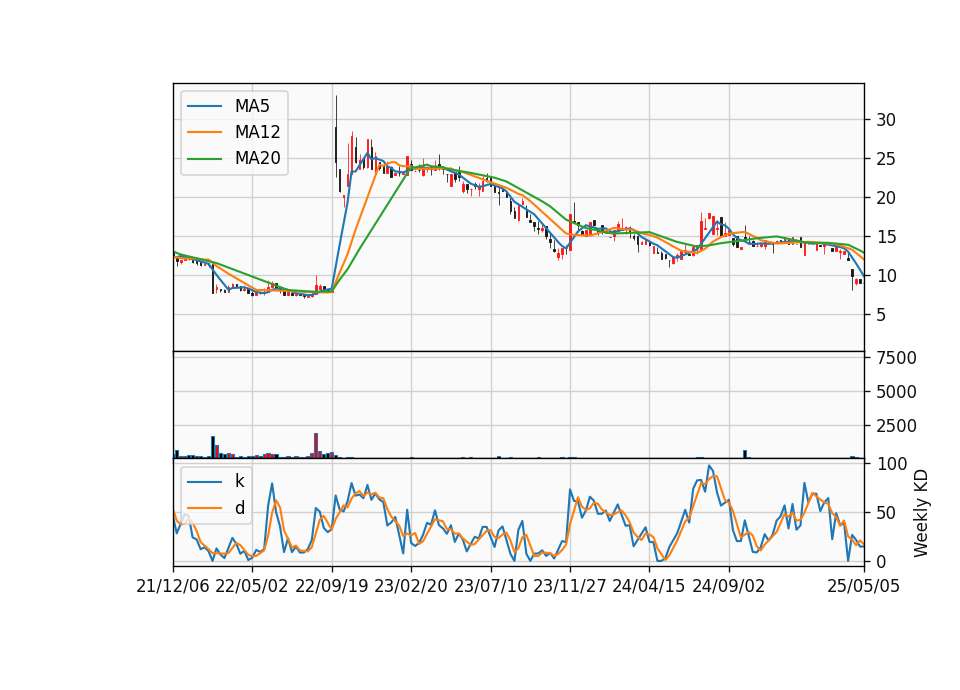This screenshot has height=690, width=960.
Task: Click the KD axis value 50
Action: click(x=886, y=513)
